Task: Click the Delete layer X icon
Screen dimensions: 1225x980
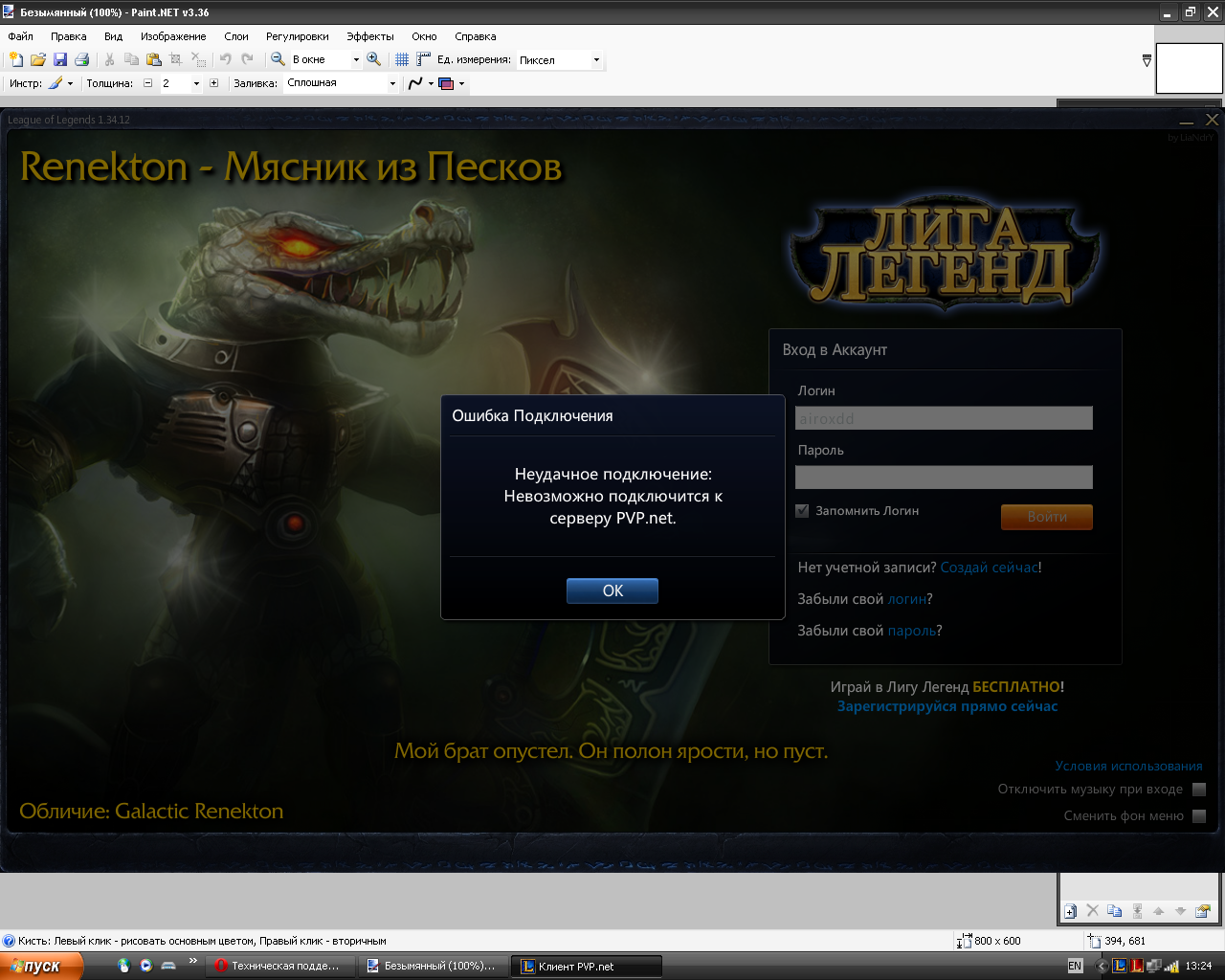Action: [1093, 911]
